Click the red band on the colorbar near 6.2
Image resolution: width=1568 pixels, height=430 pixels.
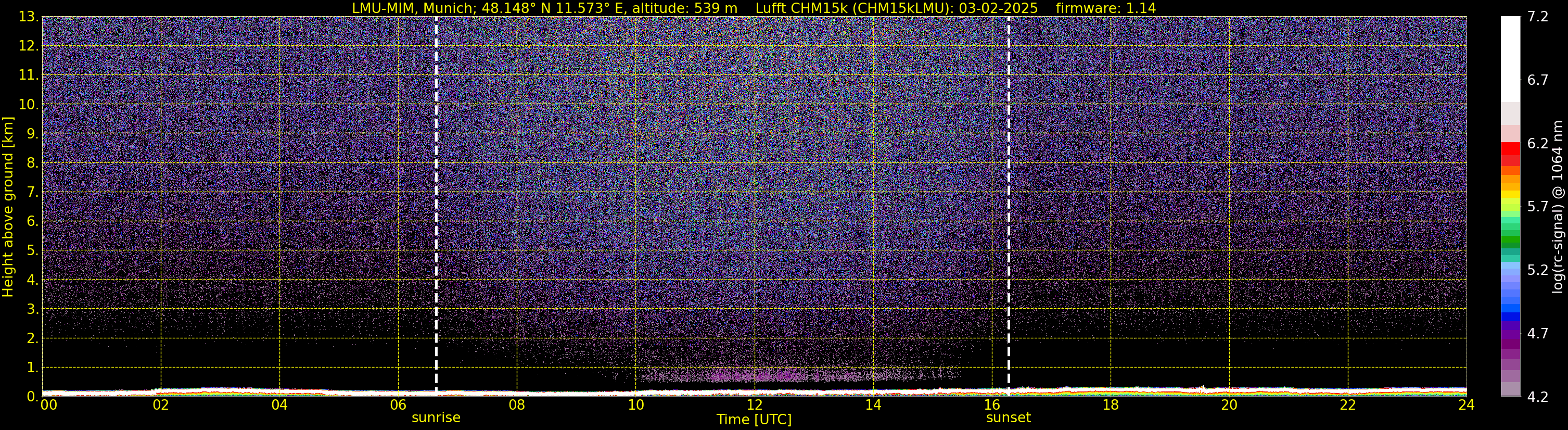pyautogui.click(x=1510, y=148)
